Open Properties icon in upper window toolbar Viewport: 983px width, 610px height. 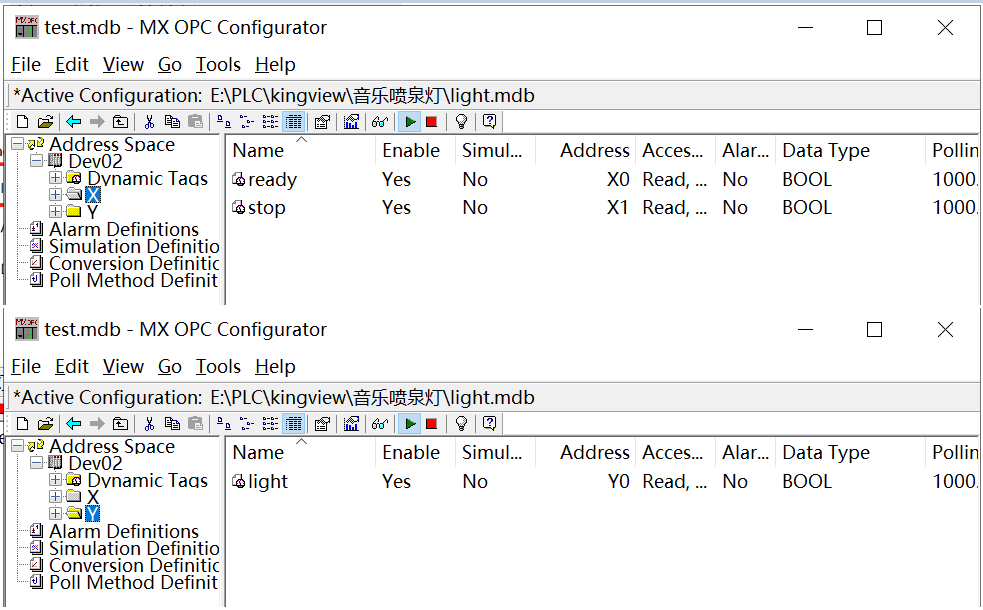tap(322, 122)
